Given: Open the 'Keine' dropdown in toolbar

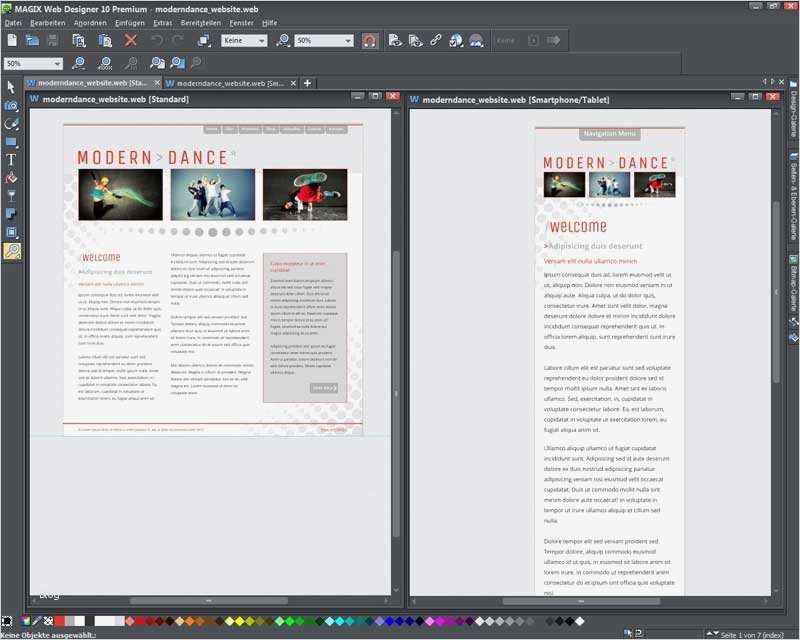Looking at the screenshot, I should coord(244,41).
